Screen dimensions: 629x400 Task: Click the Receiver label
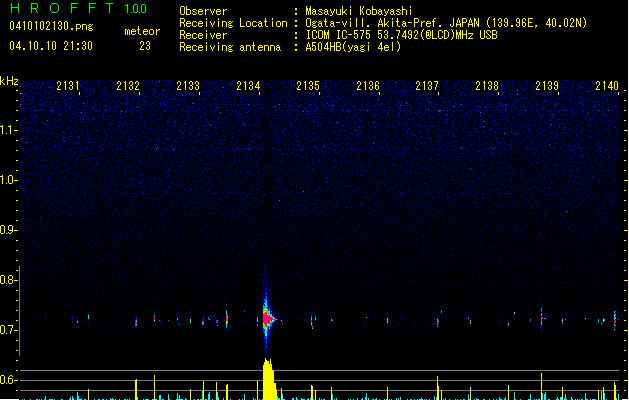(x=203, y=35)
